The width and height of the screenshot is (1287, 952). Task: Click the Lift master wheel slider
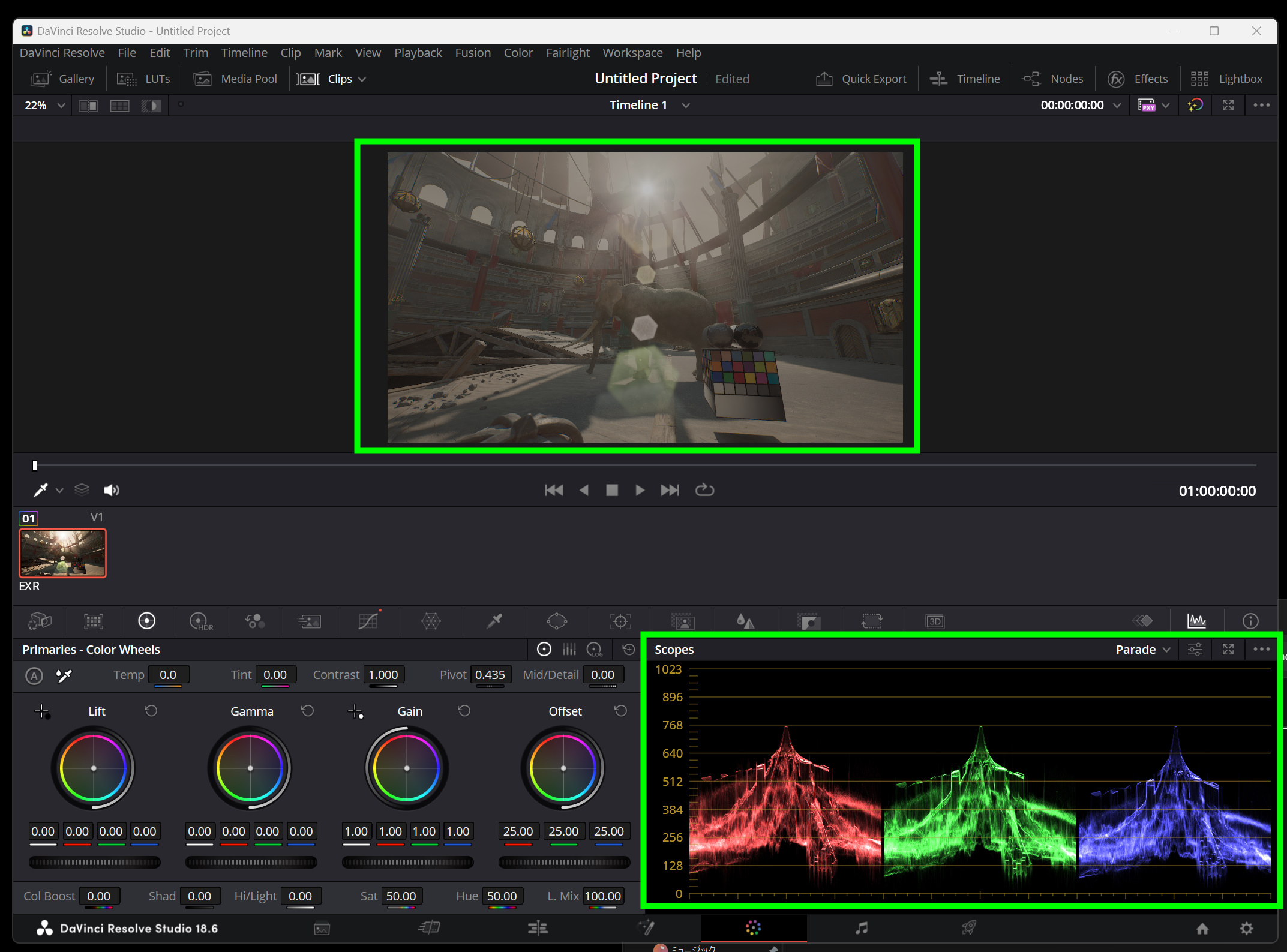(x=95, y=862)
